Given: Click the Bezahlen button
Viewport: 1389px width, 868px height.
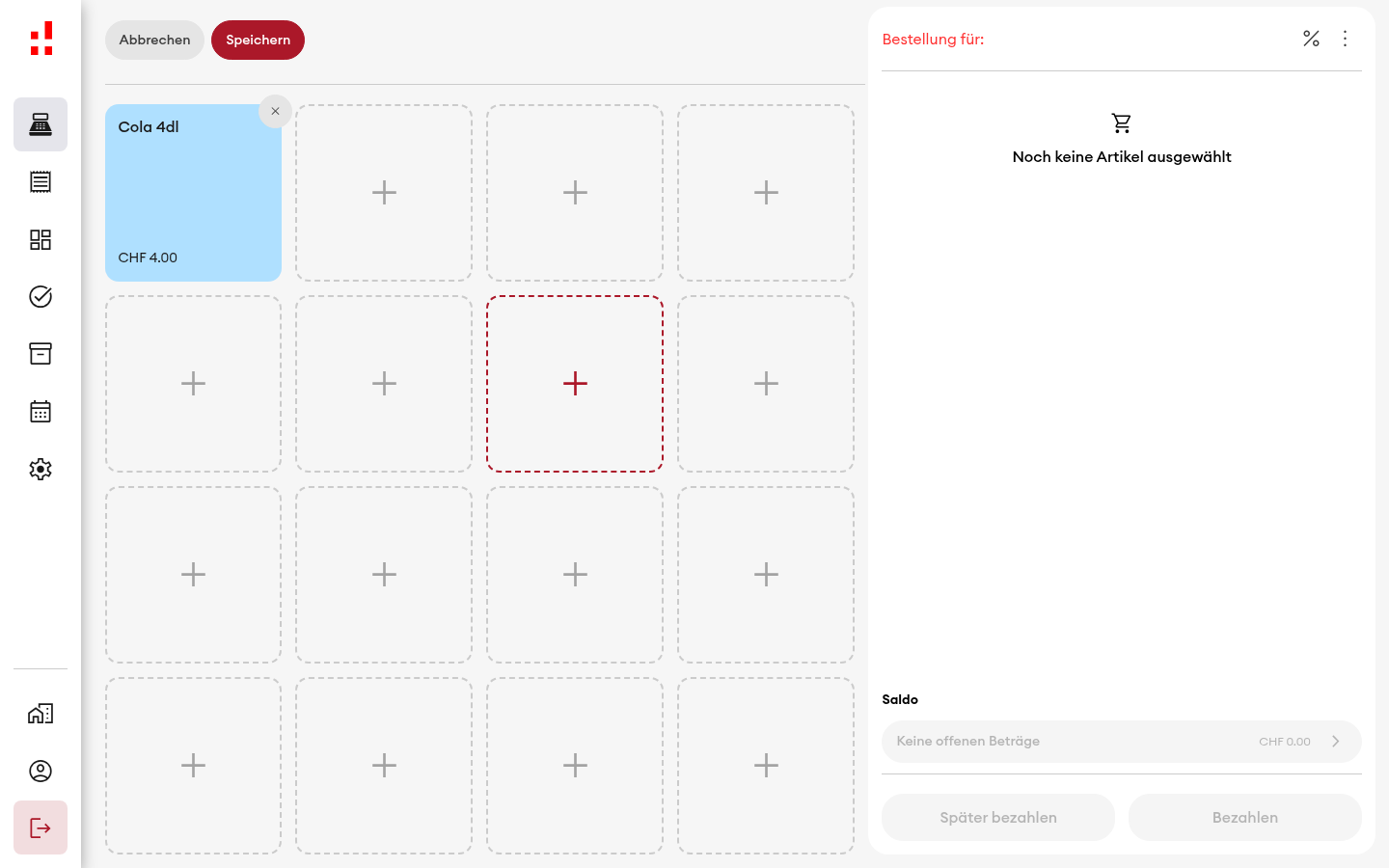Looking at the screenshot, I should coord(1245,817).
